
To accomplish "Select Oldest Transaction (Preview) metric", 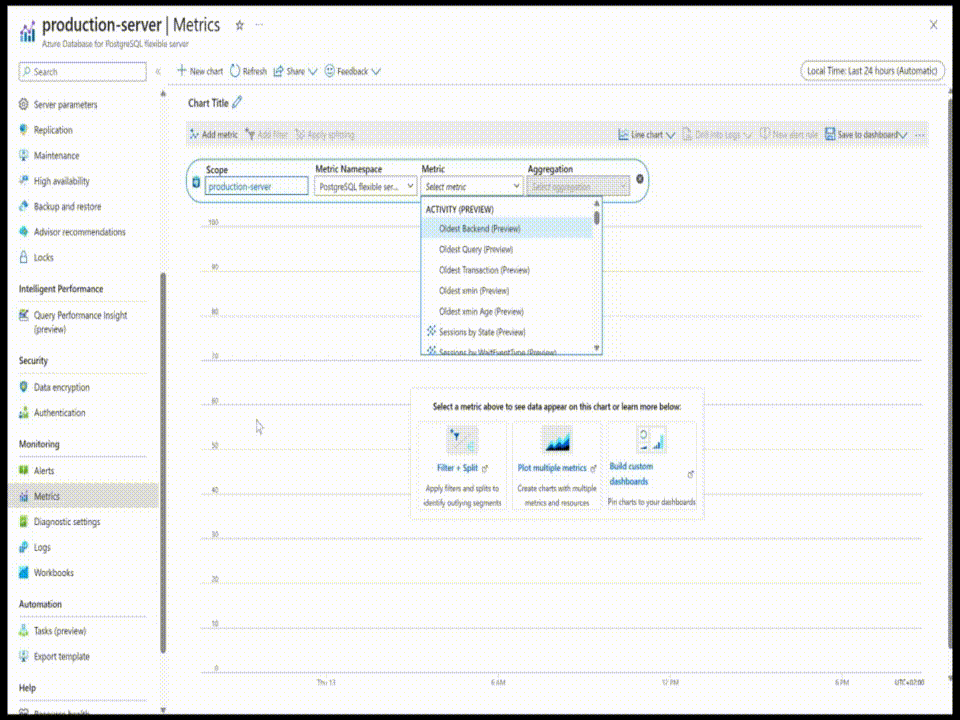I will pos(507,270).
